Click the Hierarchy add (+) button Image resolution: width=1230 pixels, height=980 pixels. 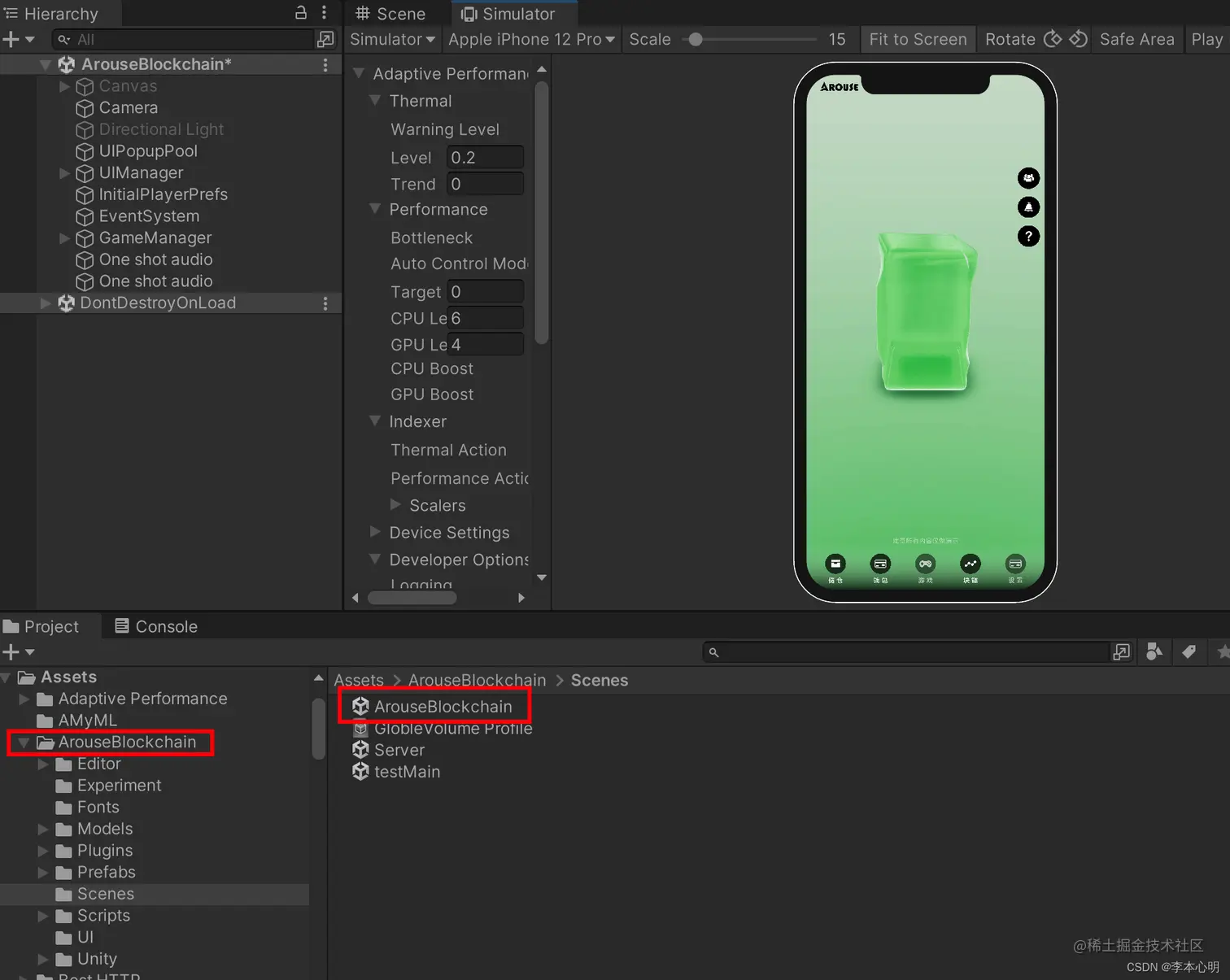(x=18, y=39)
